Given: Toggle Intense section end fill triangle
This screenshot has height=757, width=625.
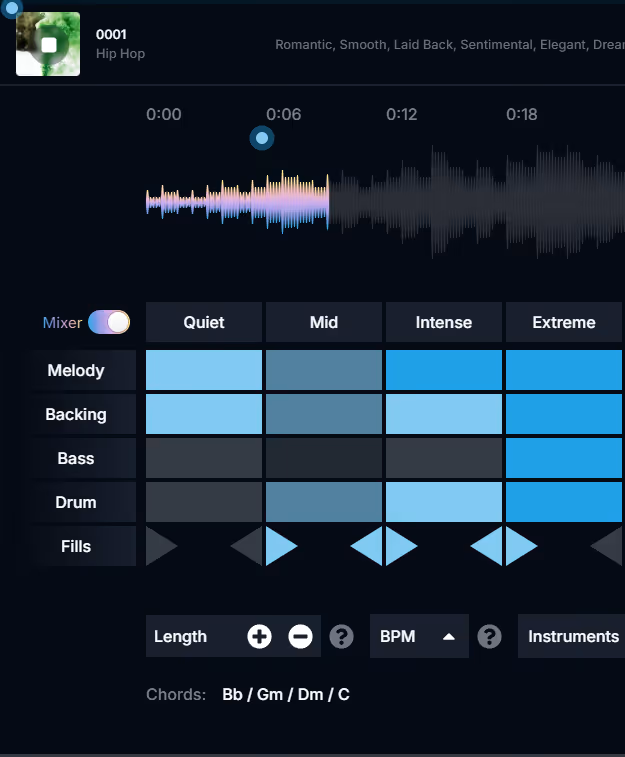Looking at the screenshot, I should (x=488, y=546).
